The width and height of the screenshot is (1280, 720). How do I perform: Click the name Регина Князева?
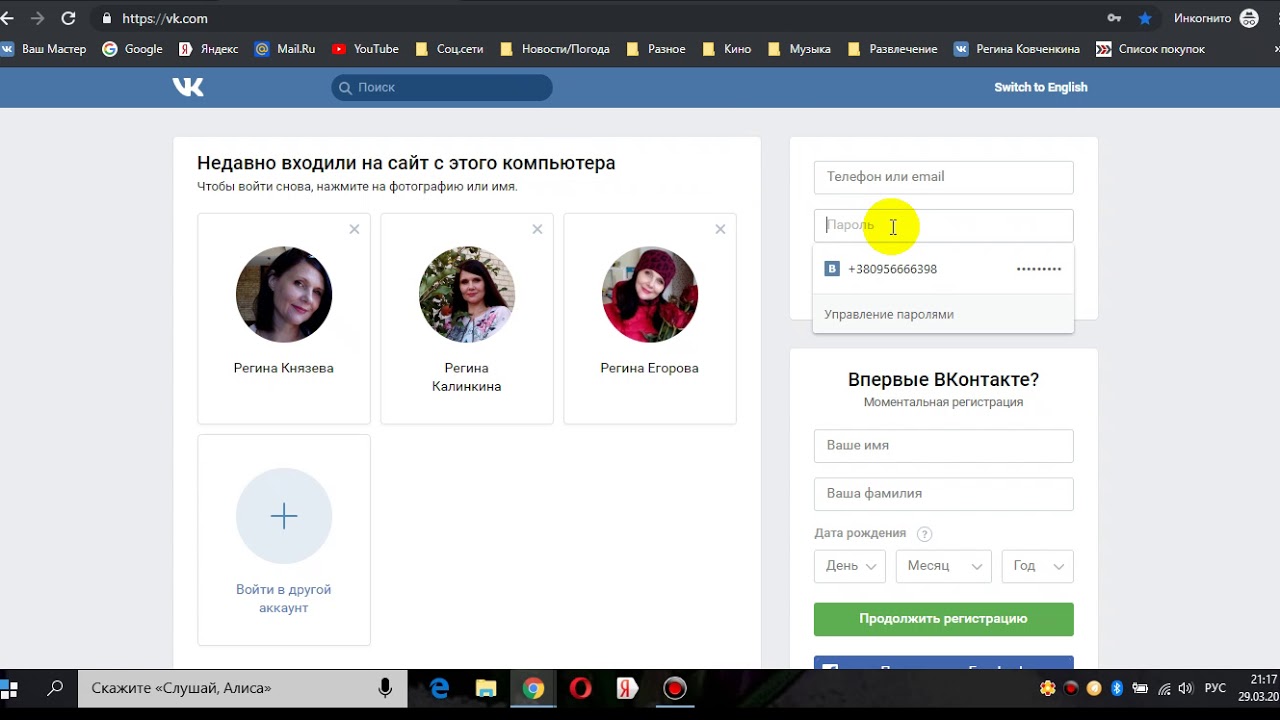click(x=284, y=368)
